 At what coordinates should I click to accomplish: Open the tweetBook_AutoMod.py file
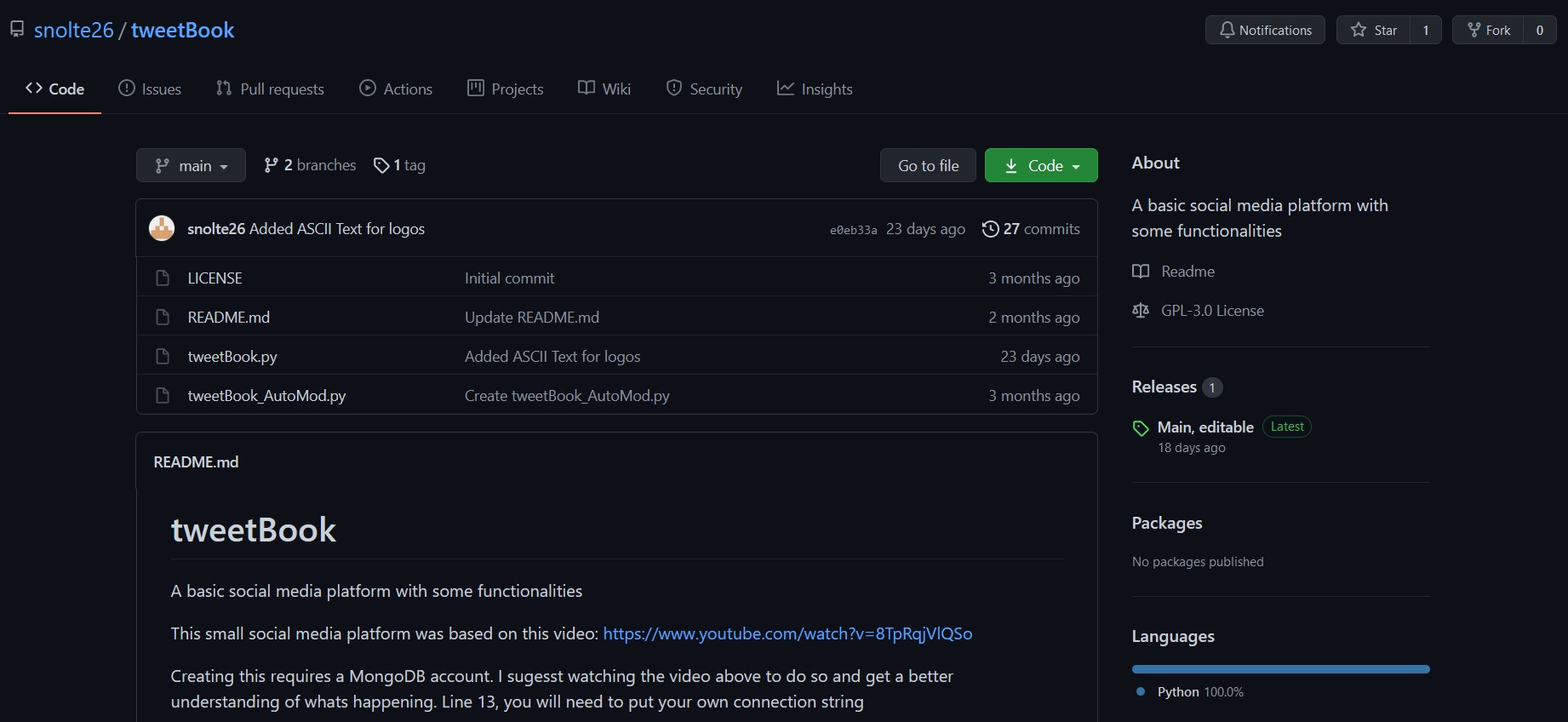coord(266,396)
